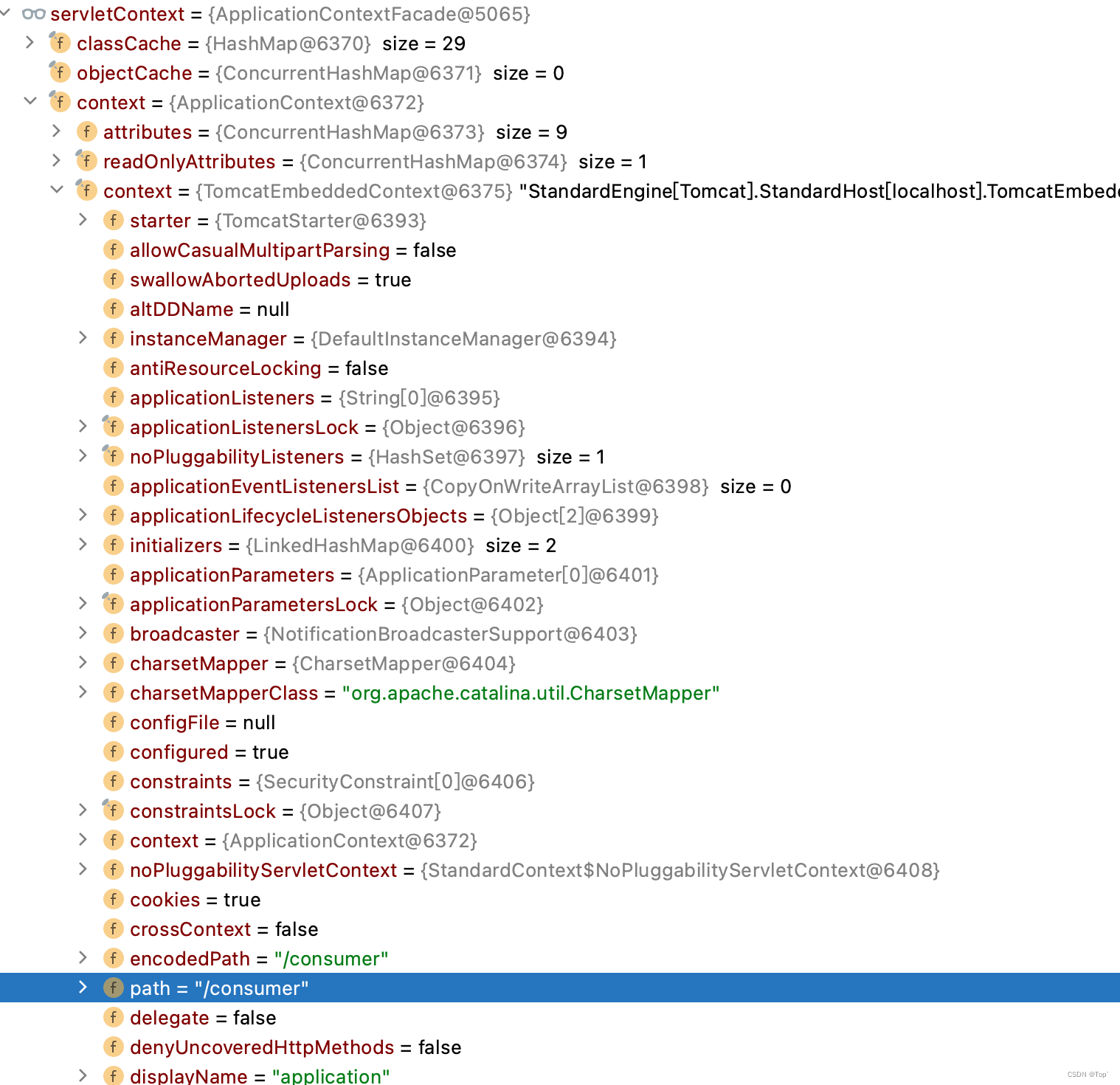
Task: Click field icon of cookies
Action: [113, 899]
